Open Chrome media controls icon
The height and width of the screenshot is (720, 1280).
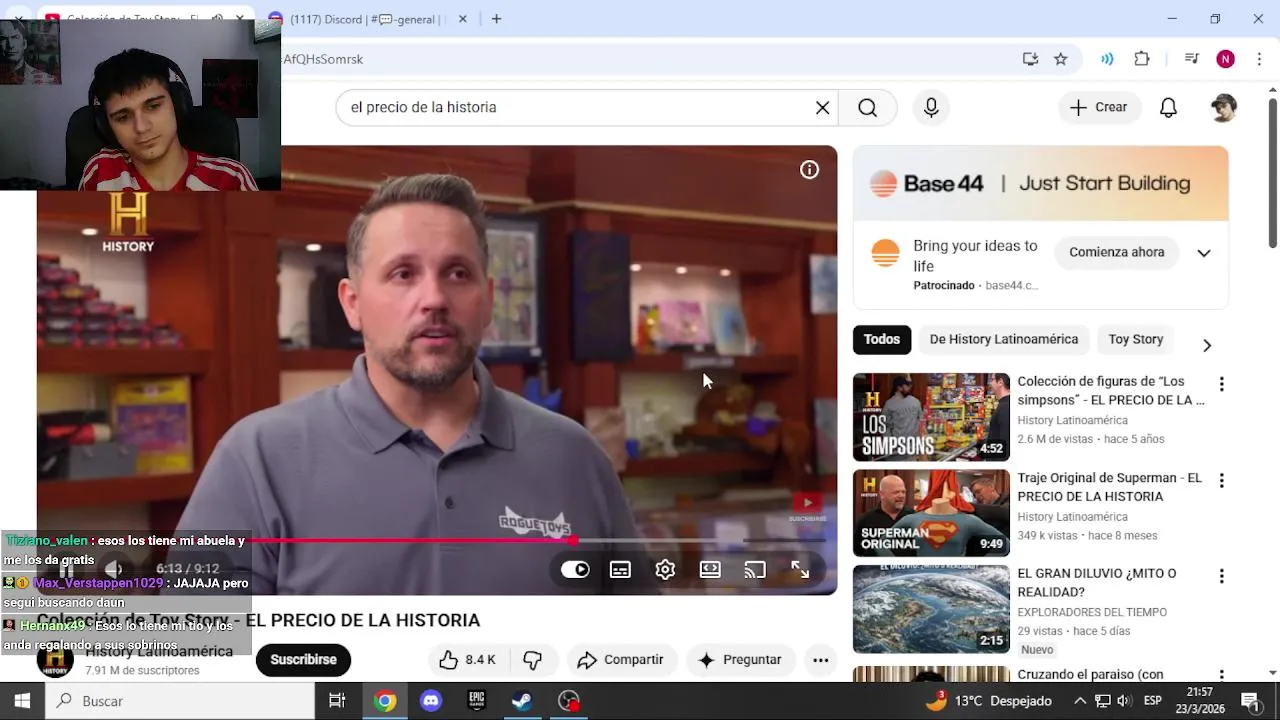click(x=1191, y=59)
